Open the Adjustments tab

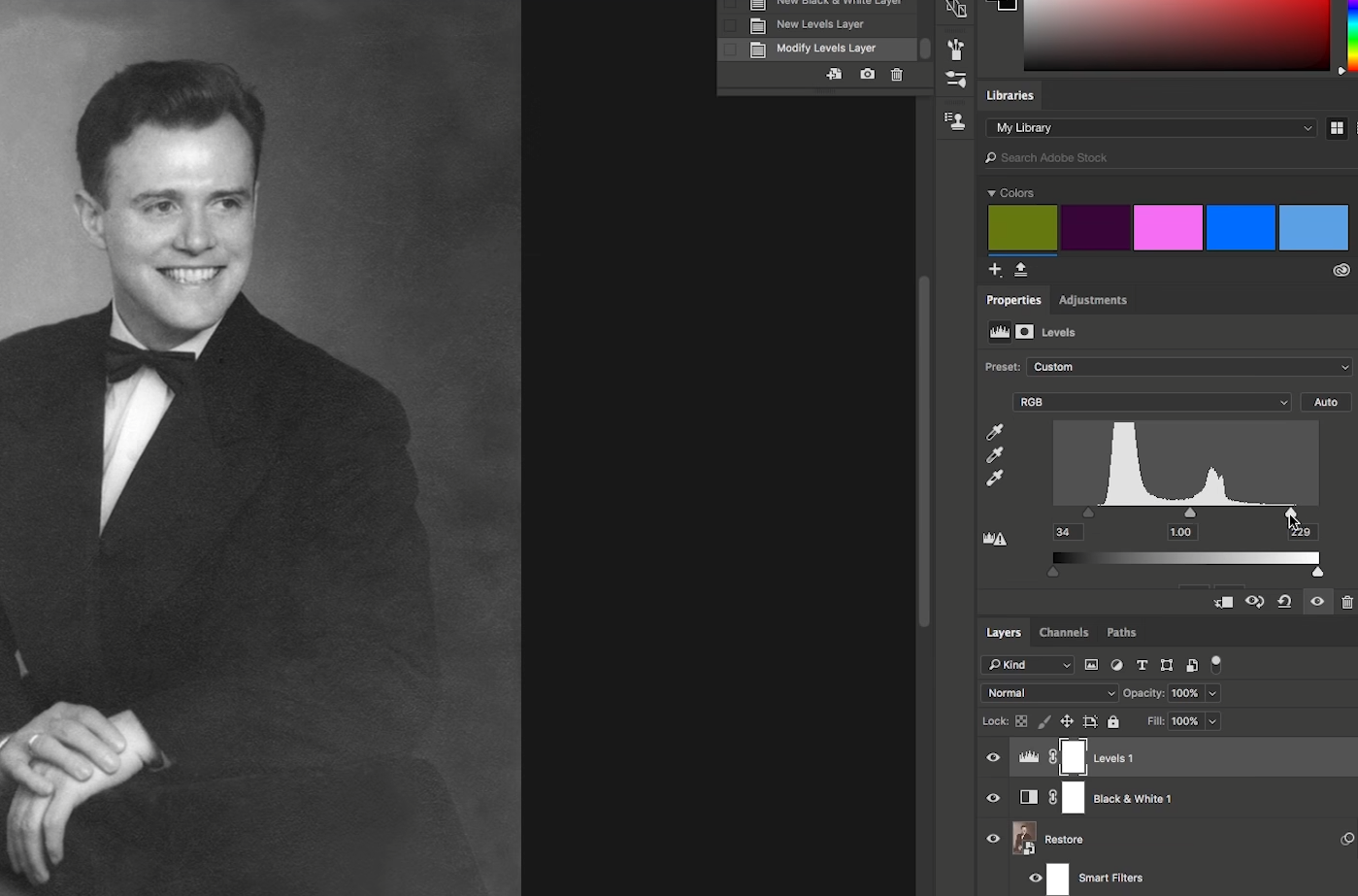[1092, 300]
